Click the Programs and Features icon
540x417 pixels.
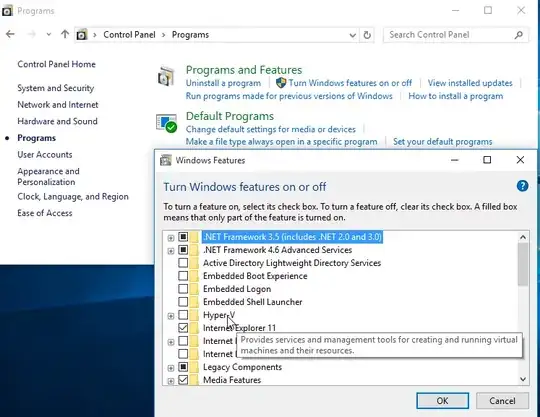coord(166,76)
